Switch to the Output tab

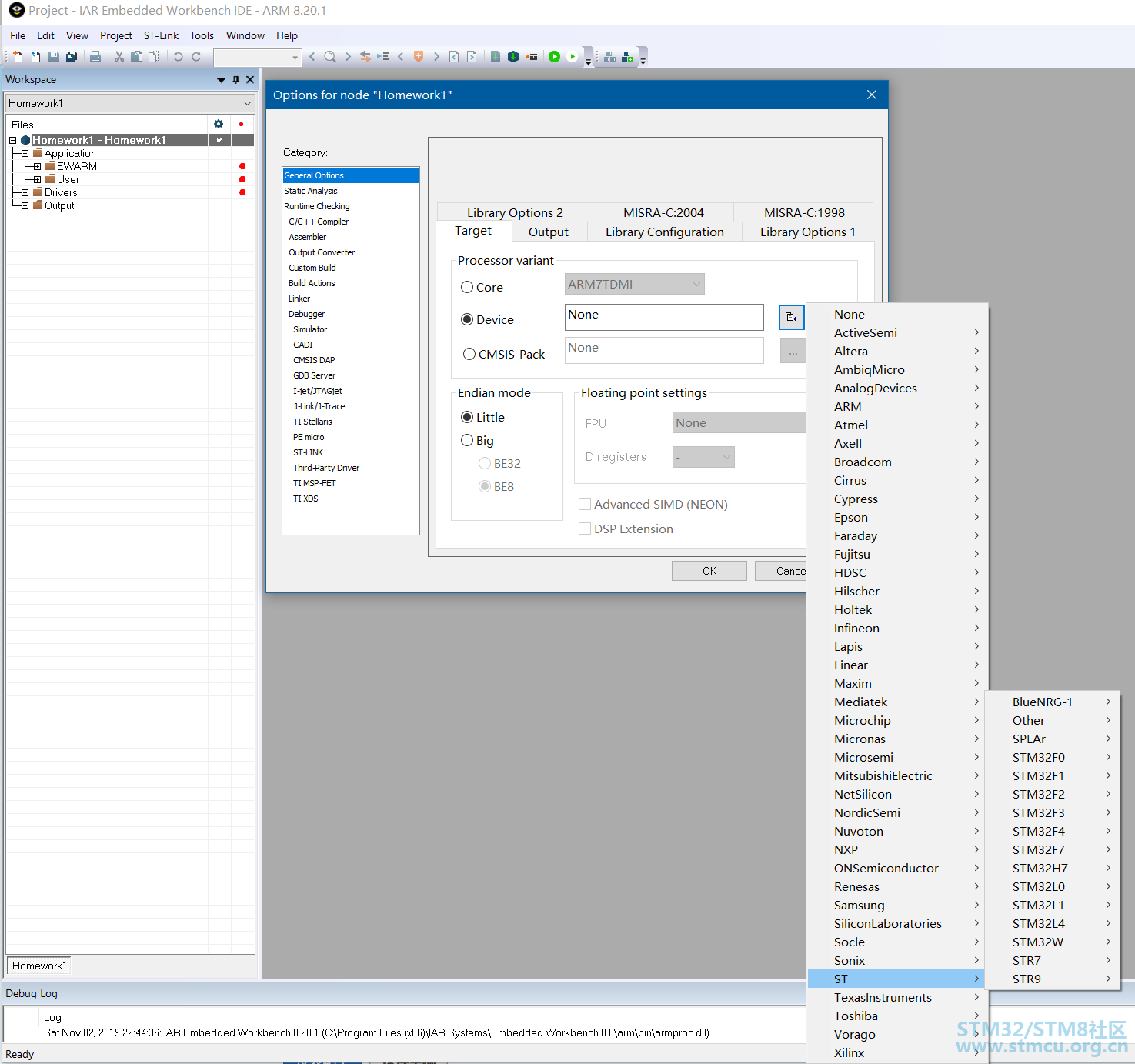[549, 232]
